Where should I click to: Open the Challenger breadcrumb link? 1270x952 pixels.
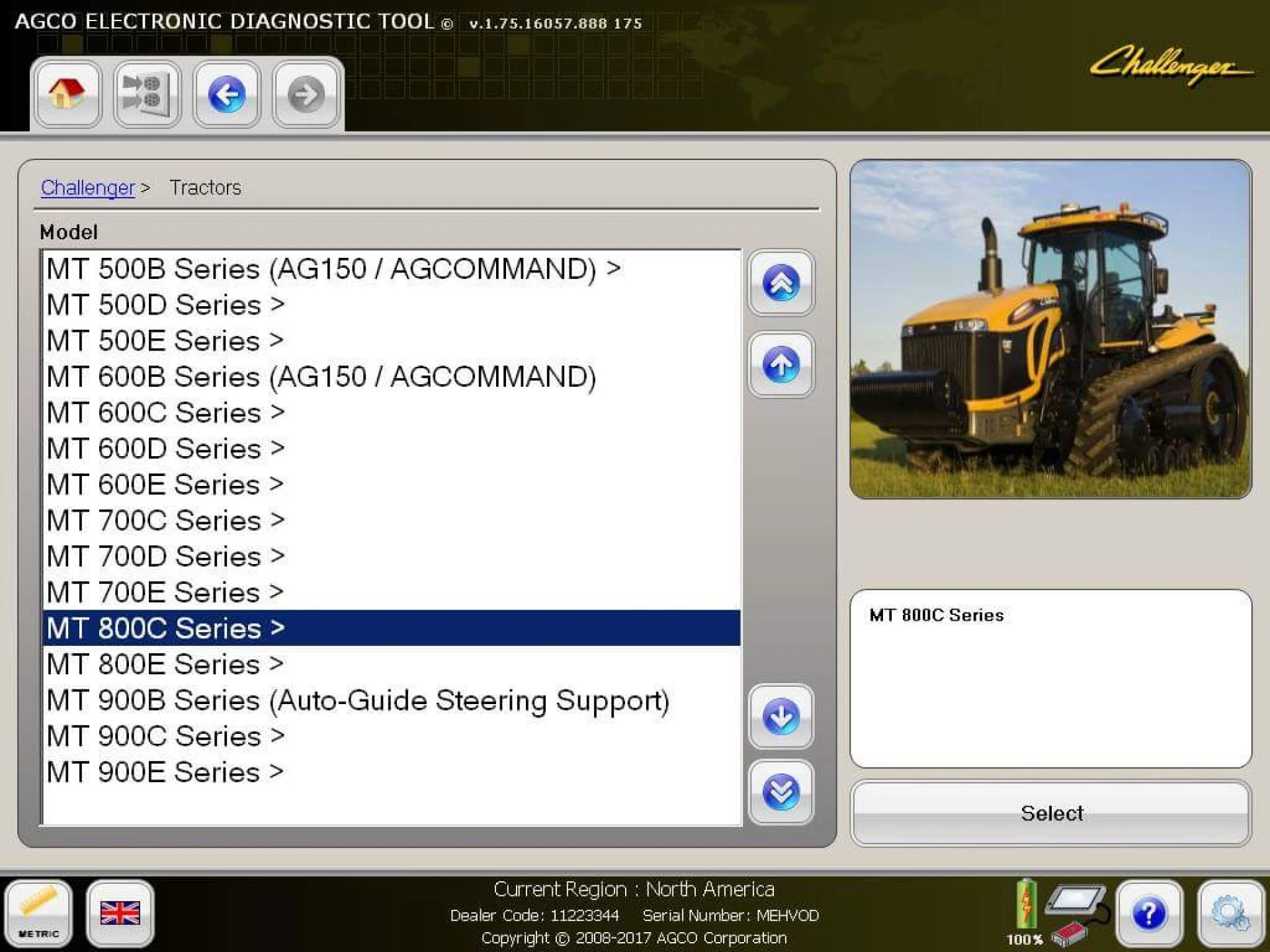[x=87, y=187]
